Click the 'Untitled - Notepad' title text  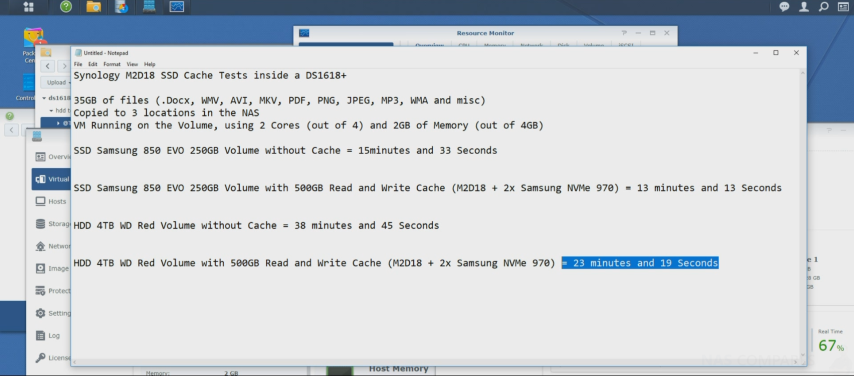click(106, 53)
